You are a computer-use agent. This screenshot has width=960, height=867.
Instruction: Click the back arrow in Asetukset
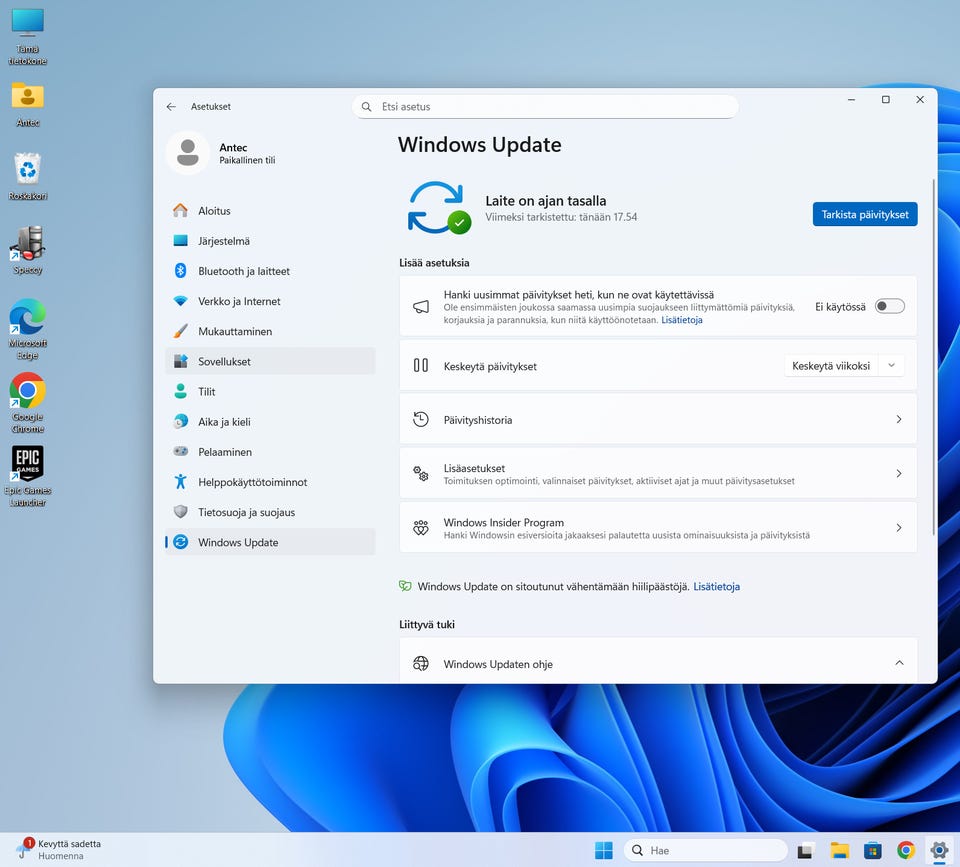click(x=171, y=107)
